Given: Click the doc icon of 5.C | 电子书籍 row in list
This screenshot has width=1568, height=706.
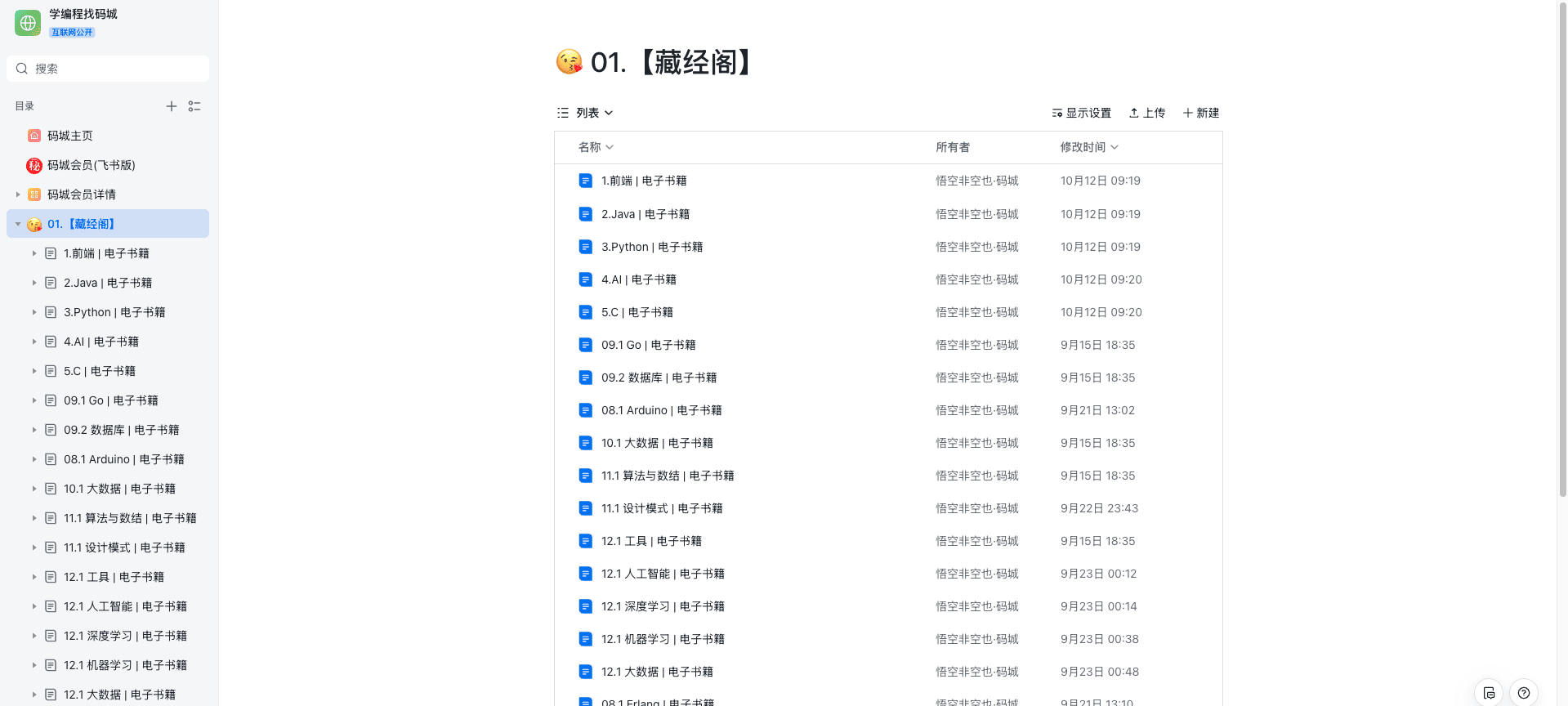Looking at the screenshot, I should pos(585,312).
